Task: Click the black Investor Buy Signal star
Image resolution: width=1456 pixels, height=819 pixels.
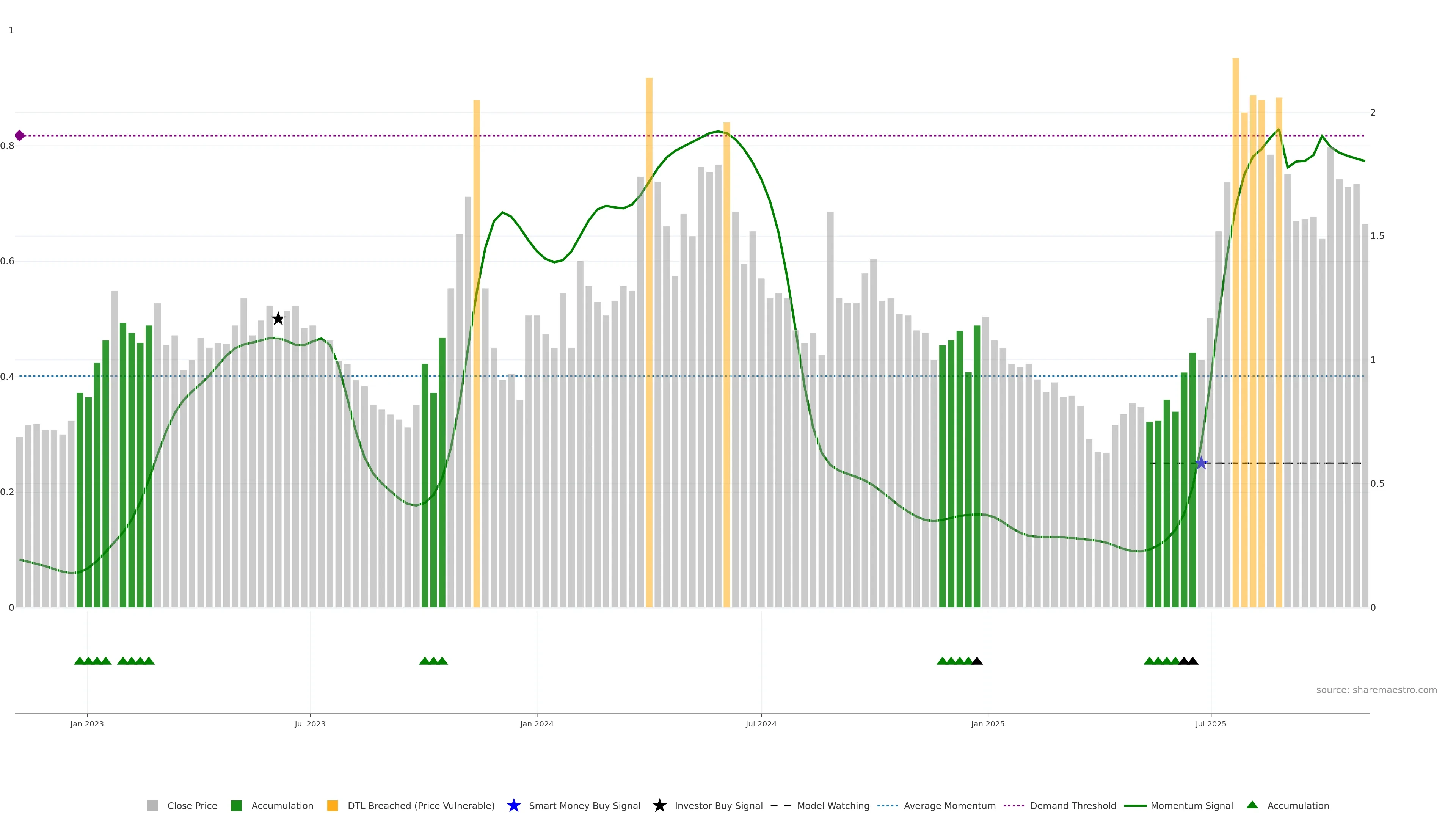Action: (278, 319)
